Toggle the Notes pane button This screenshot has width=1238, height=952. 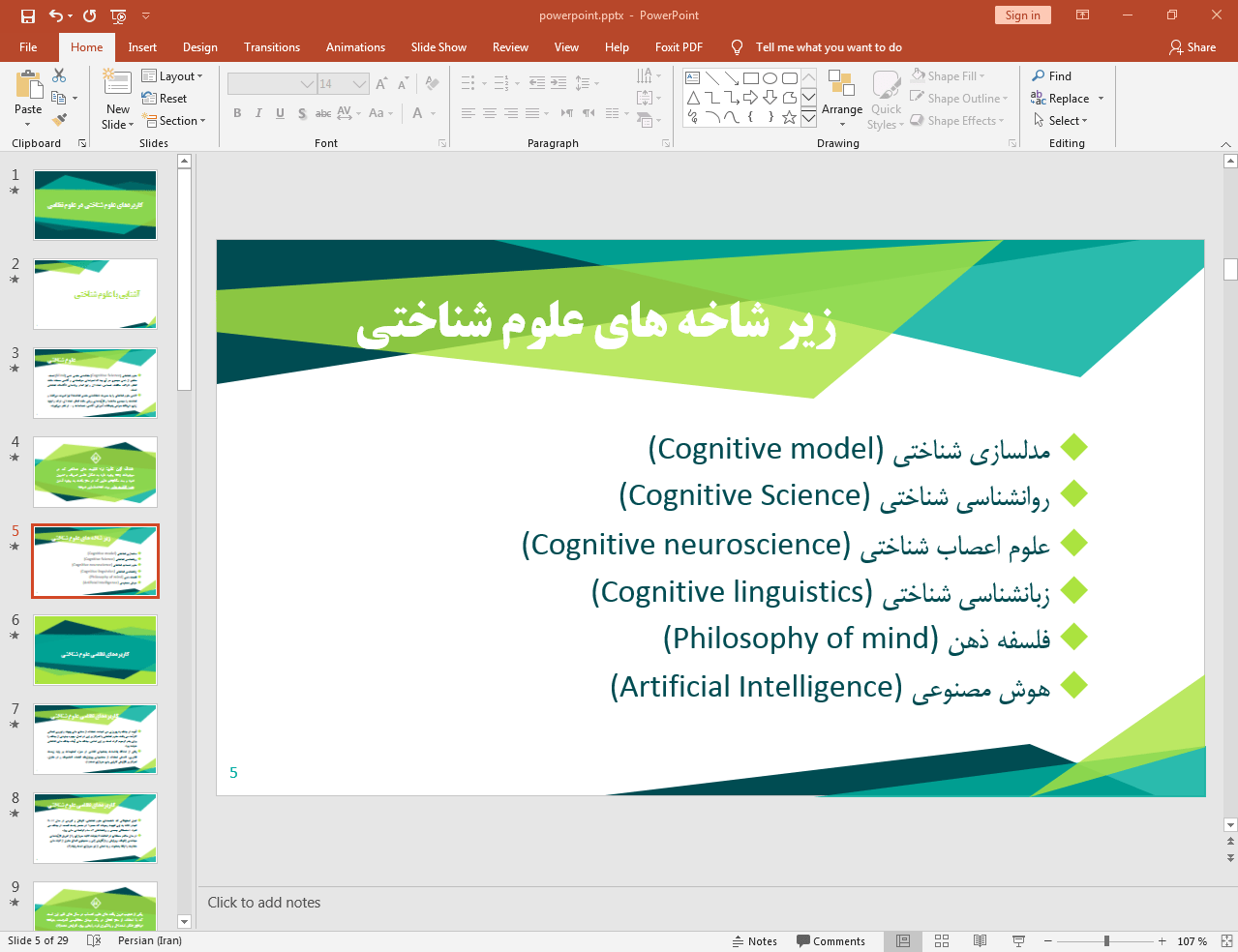tap(755, 941)
